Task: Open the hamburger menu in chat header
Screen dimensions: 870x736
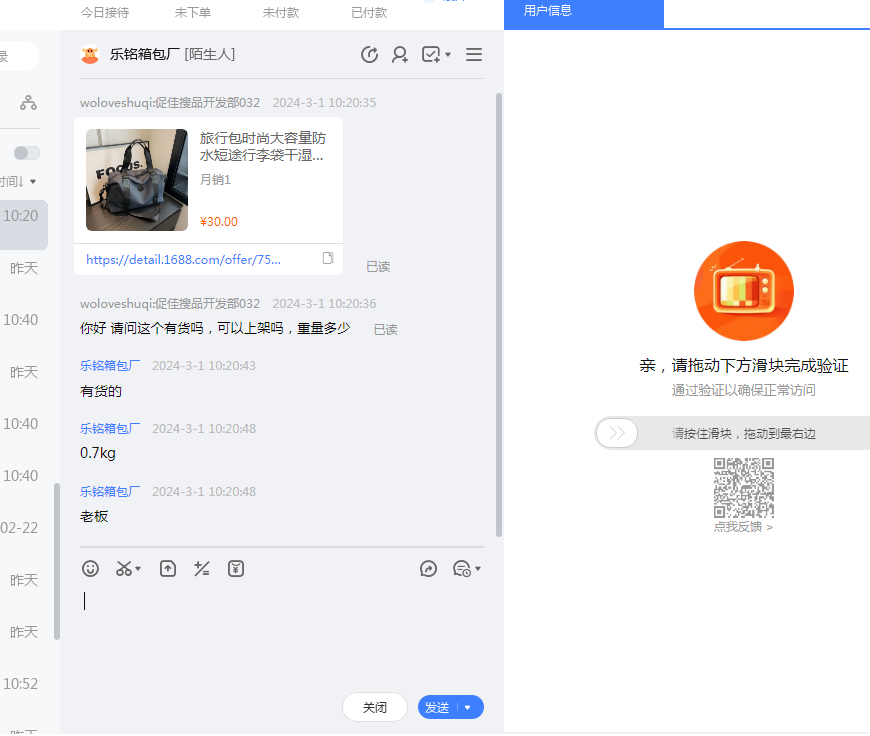Action: pyautogui.click(x=474, y=55)
